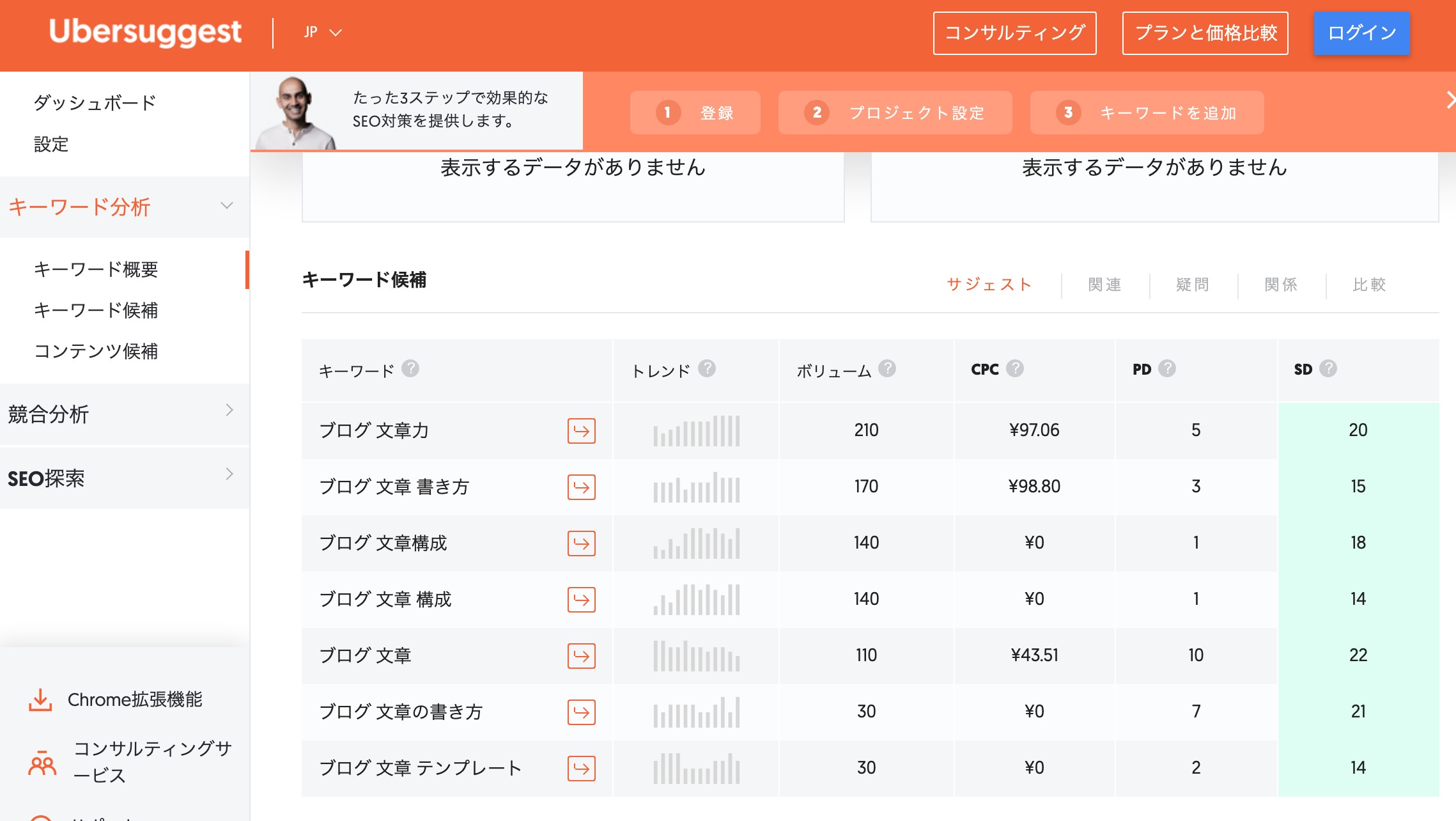Viewport: 1456px width, 821px height.
Task: Expand the 競合分析 section
Action: pos(229,411)
